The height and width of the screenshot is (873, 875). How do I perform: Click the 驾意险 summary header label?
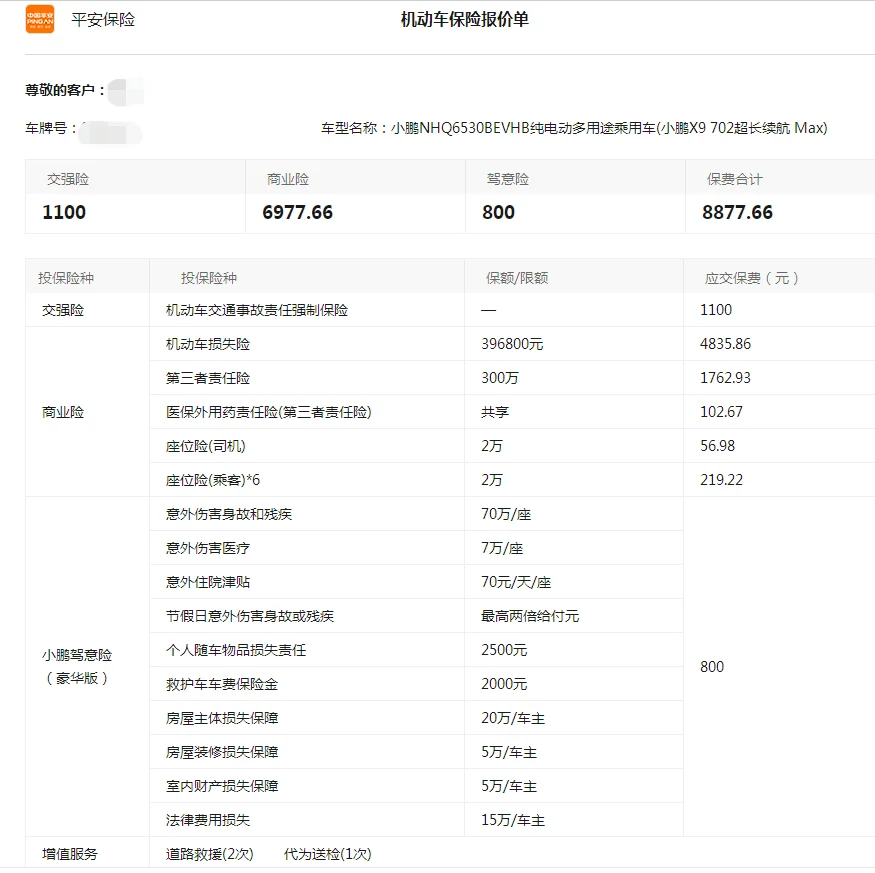507,179
